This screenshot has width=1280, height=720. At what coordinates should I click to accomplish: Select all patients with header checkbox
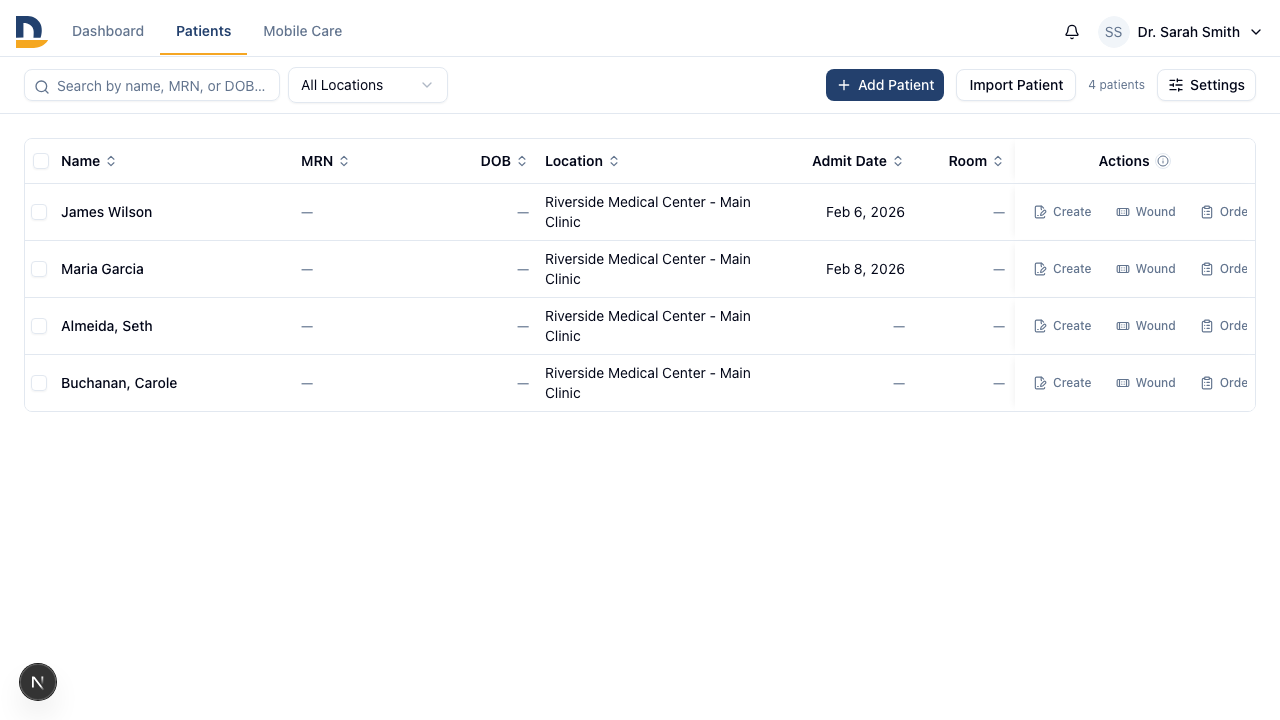(41, 161)
